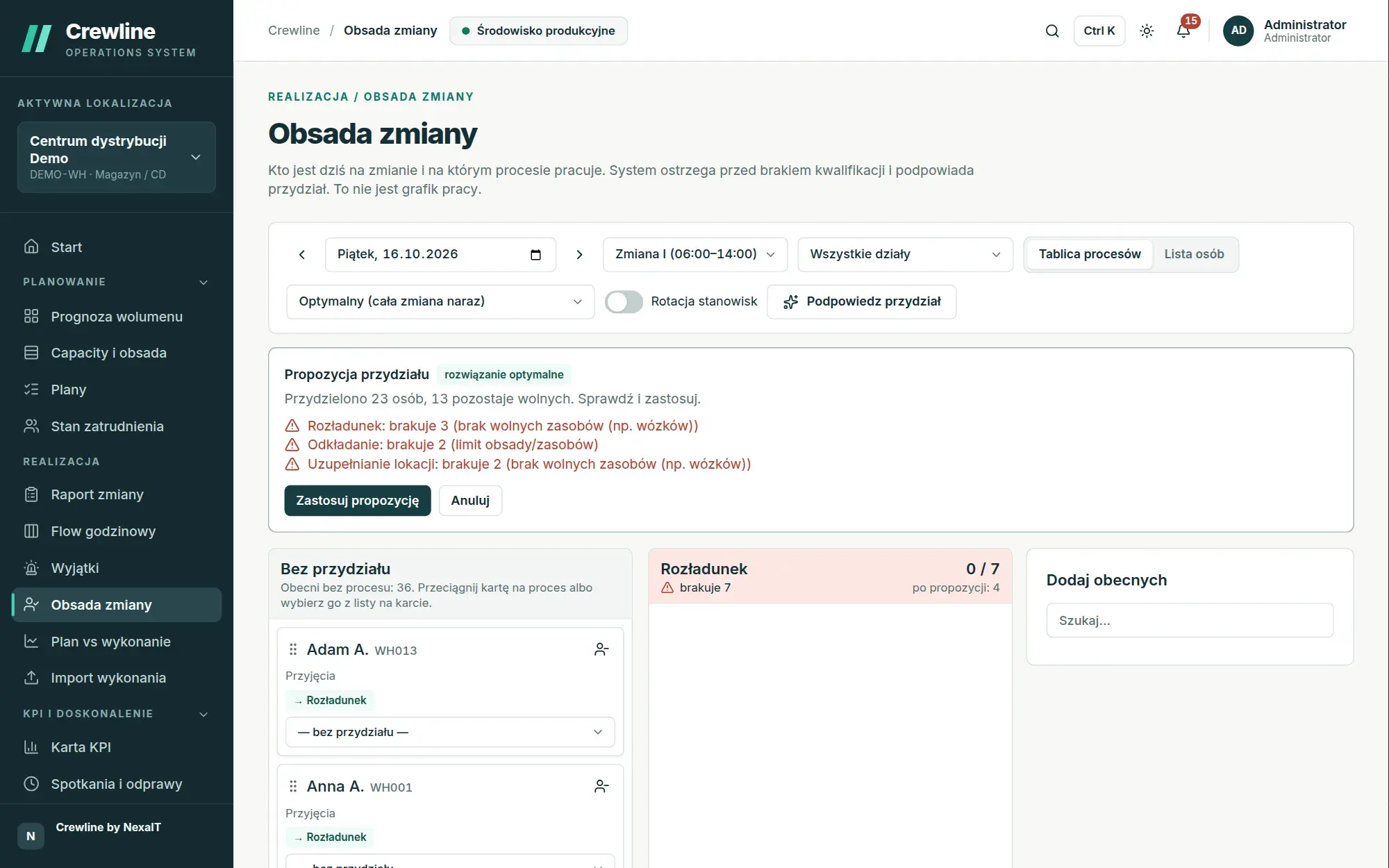
Task: Click Ctrl K command shortcut button
Action: click(x=1099, y=31)
